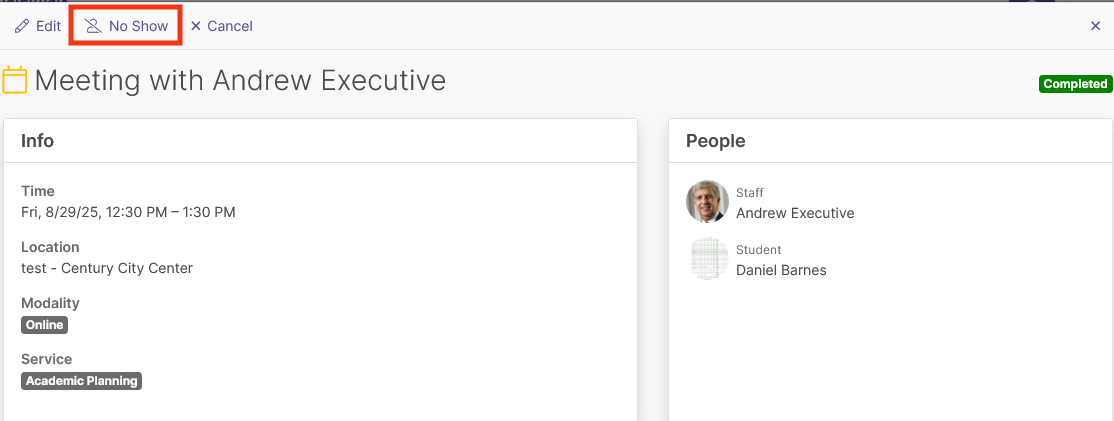Viewport: 1114px width, 421px height.
Task: Click the People panel header
Action: [x=892, y=141]
